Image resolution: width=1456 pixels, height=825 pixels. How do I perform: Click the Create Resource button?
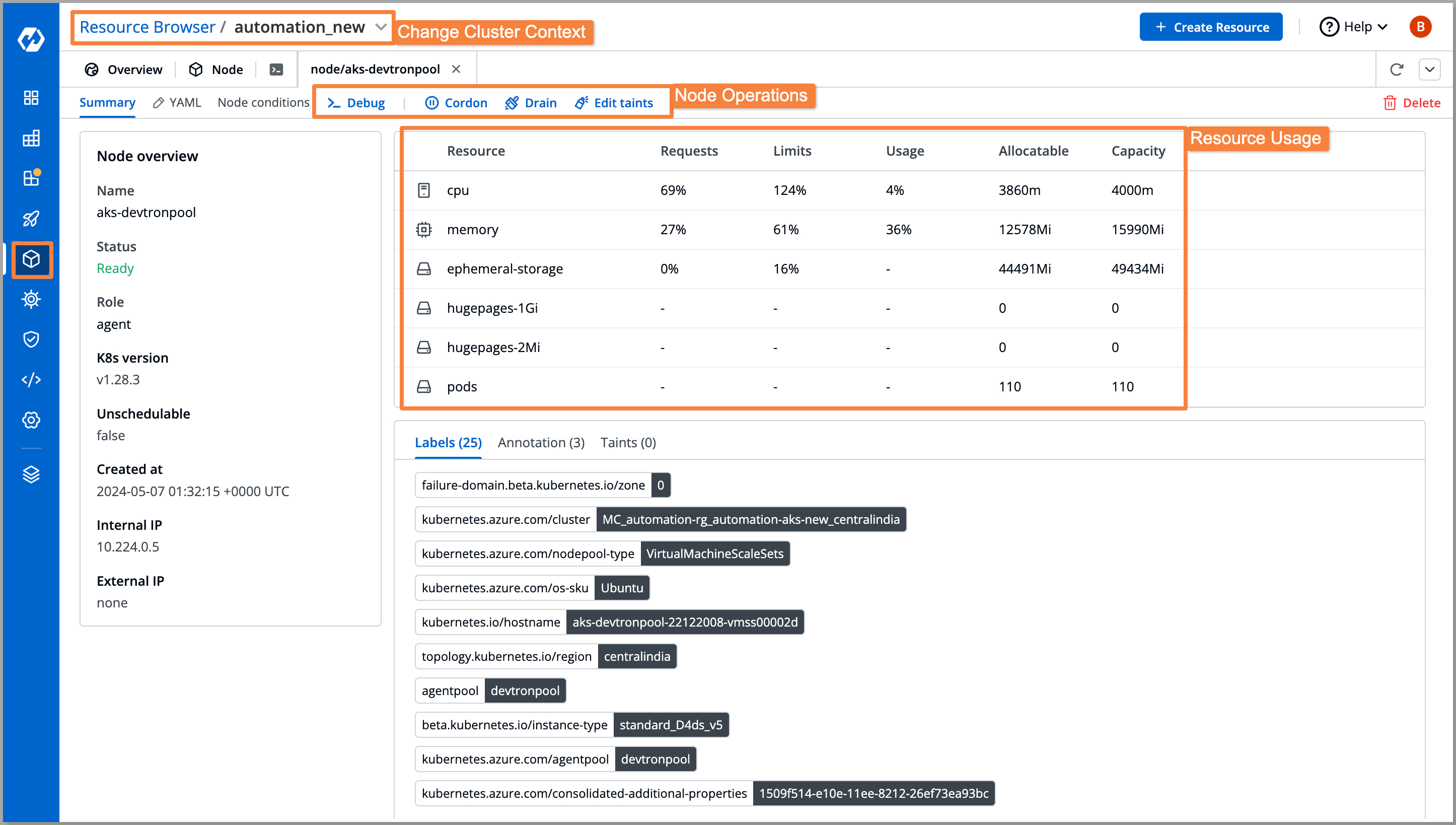(1211, 27)
